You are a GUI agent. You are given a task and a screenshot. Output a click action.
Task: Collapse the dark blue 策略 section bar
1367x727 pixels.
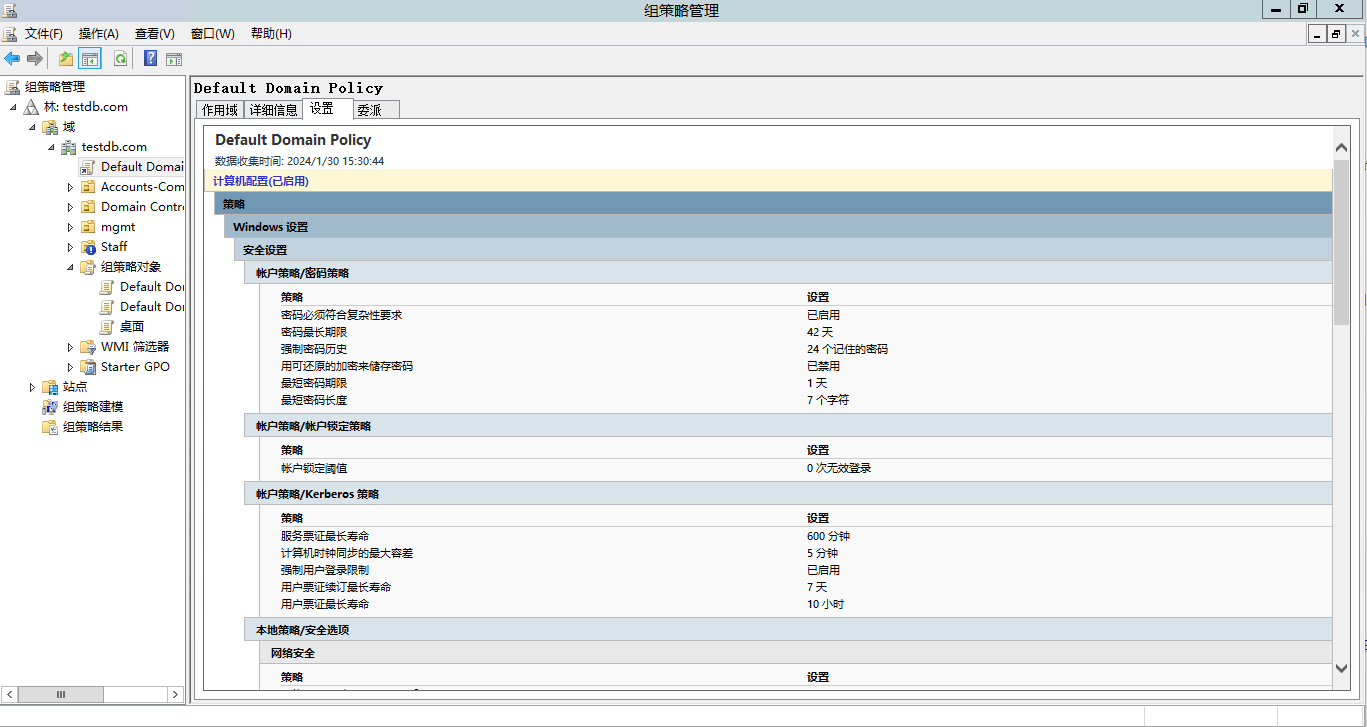[x=773, y=203]
